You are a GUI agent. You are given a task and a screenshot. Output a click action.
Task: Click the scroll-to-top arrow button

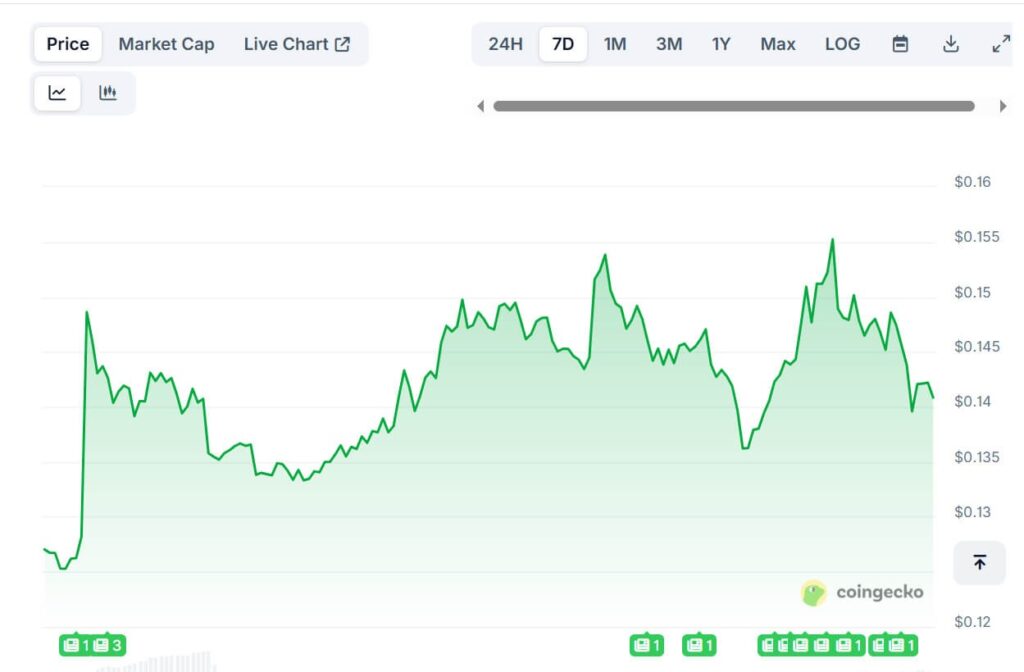click(x=979, y=563)
